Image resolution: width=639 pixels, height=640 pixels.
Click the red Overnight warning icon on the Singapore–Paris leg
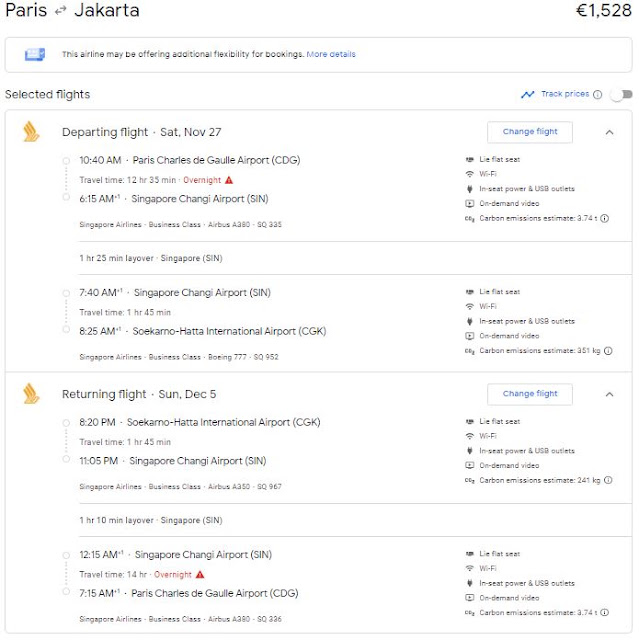point(200,575)
